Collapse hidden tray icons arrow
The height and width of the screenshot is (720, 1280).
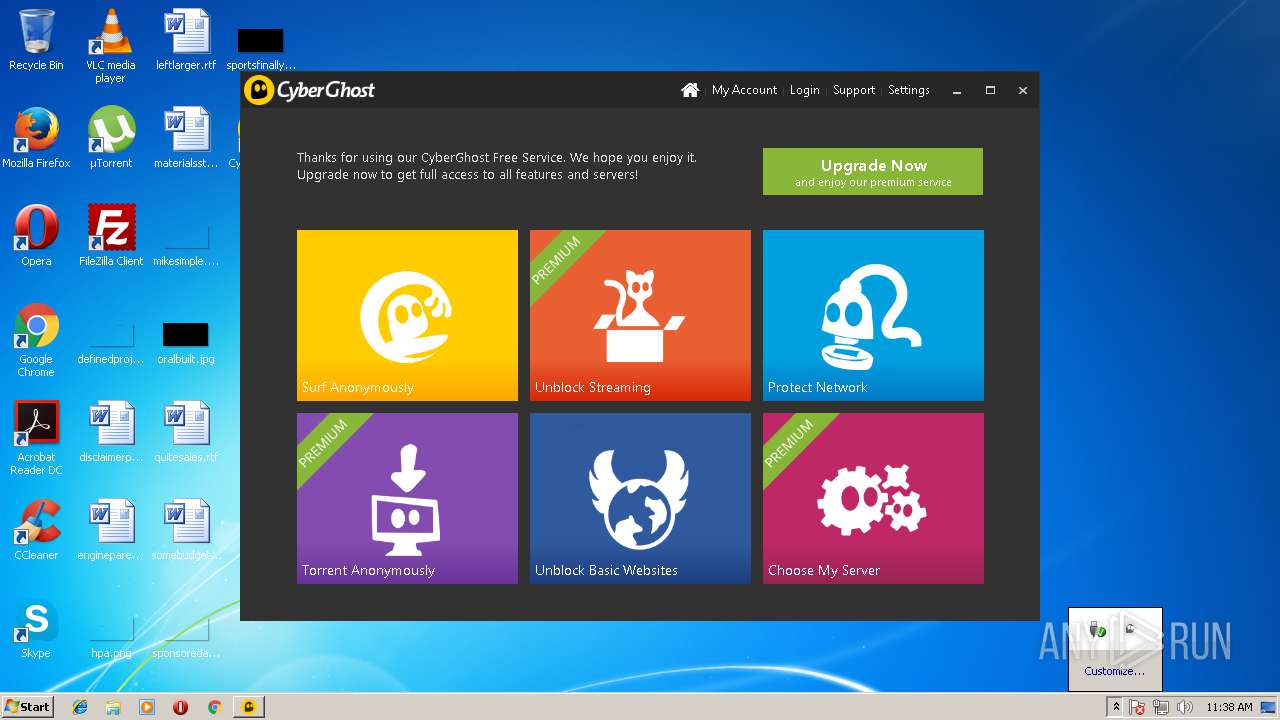pyautogui.click(x=1117, y=707)
